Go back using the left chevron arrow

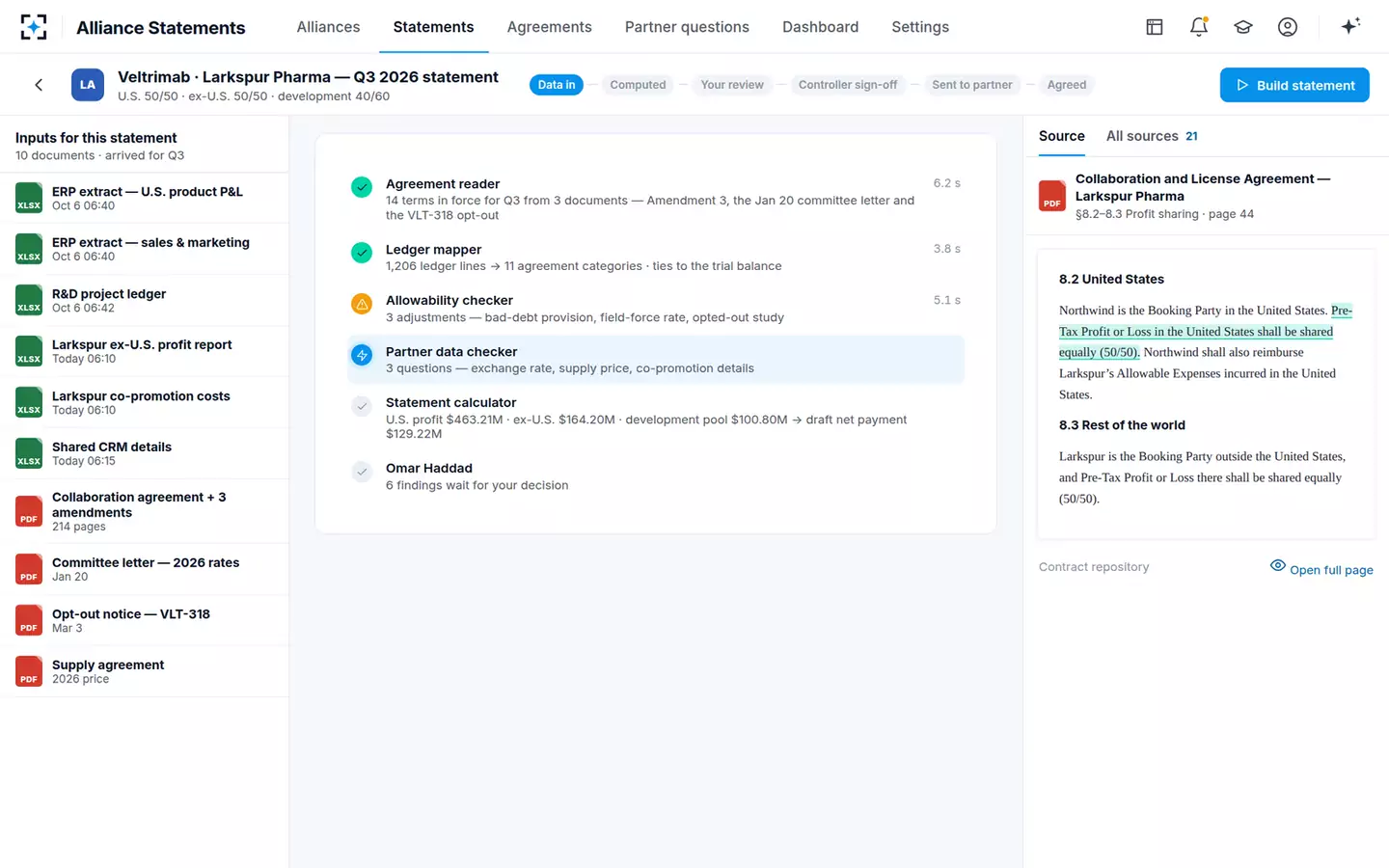[x=39, y=85]
